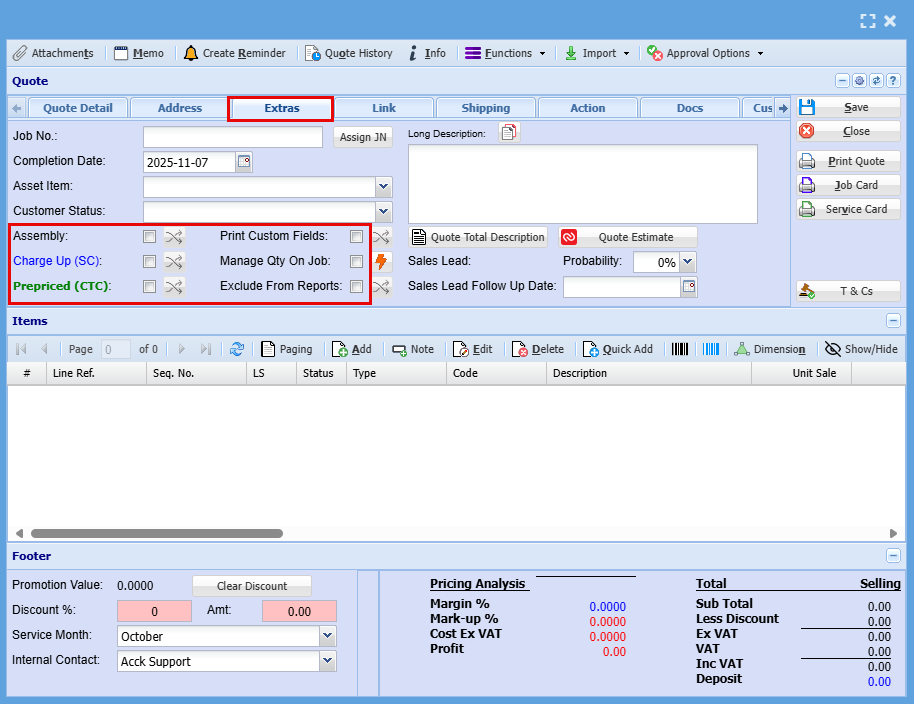914x704 pixels.
Task: Open Create Reminder bell icon
Action: pyautogui.click(x=191, y=53)
